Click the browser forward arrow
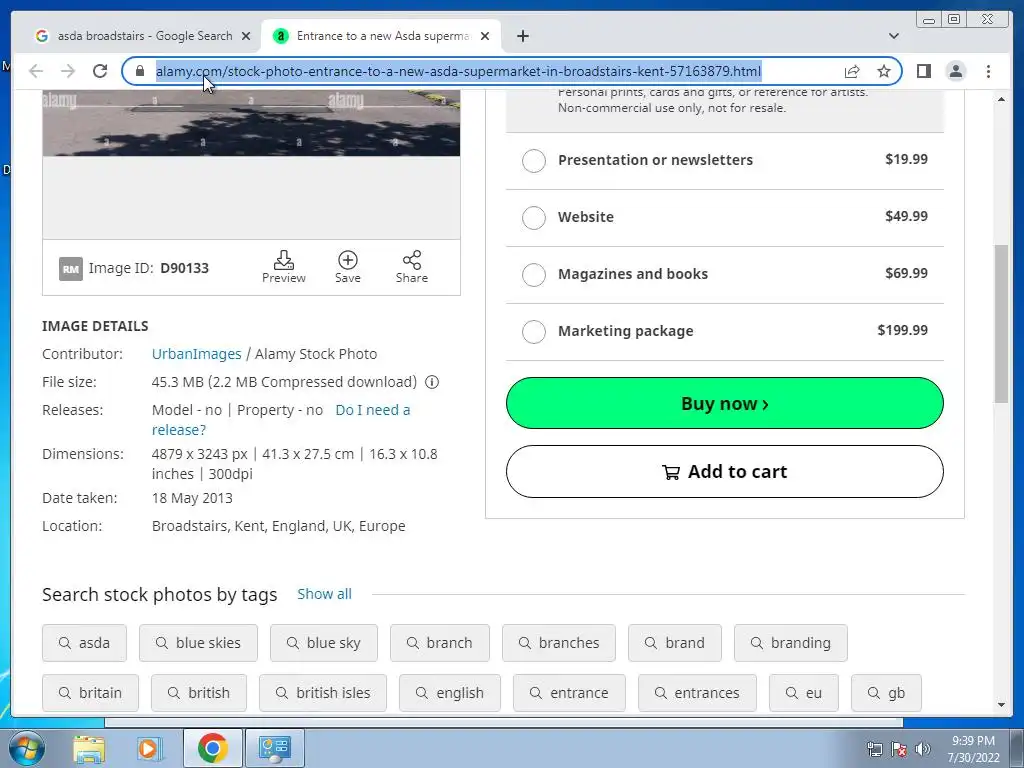This screenshot has height=768, width=1024. (68, 71)
